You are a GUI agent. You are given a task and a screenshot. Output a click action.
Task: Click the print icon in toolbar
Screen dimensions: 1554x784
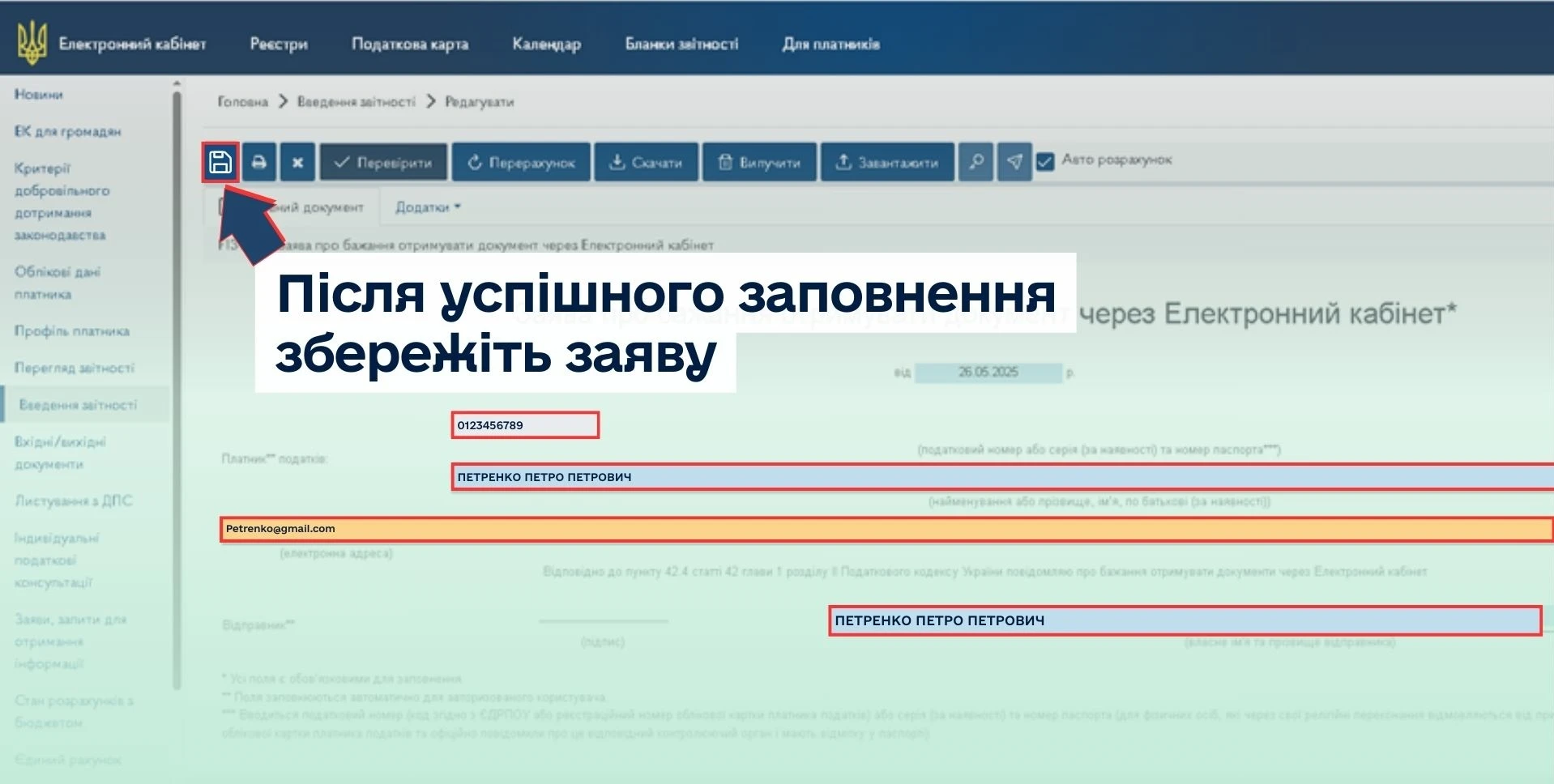point(258,163)
